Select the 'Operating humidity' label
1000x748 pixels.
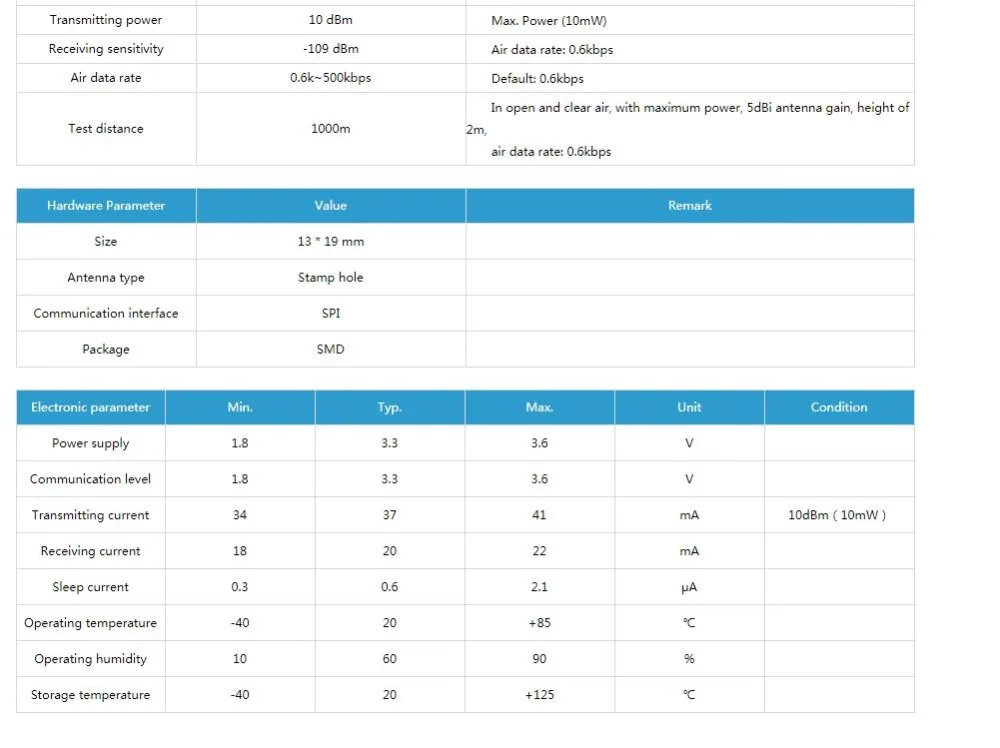(x=91, y=659)
